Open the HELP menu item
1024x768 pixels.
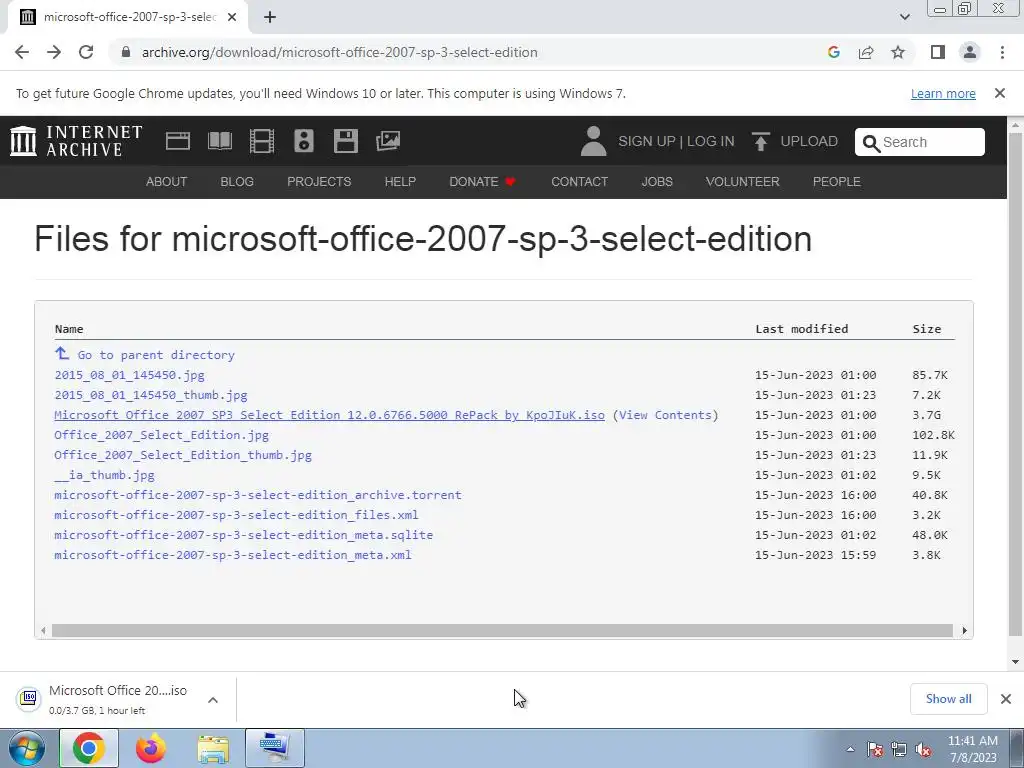tap(400, 182)
